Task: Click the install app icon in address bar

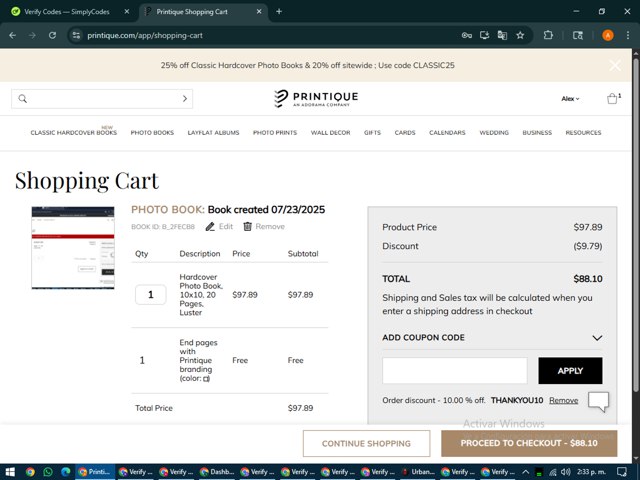Action: click(x=484, y=36)
